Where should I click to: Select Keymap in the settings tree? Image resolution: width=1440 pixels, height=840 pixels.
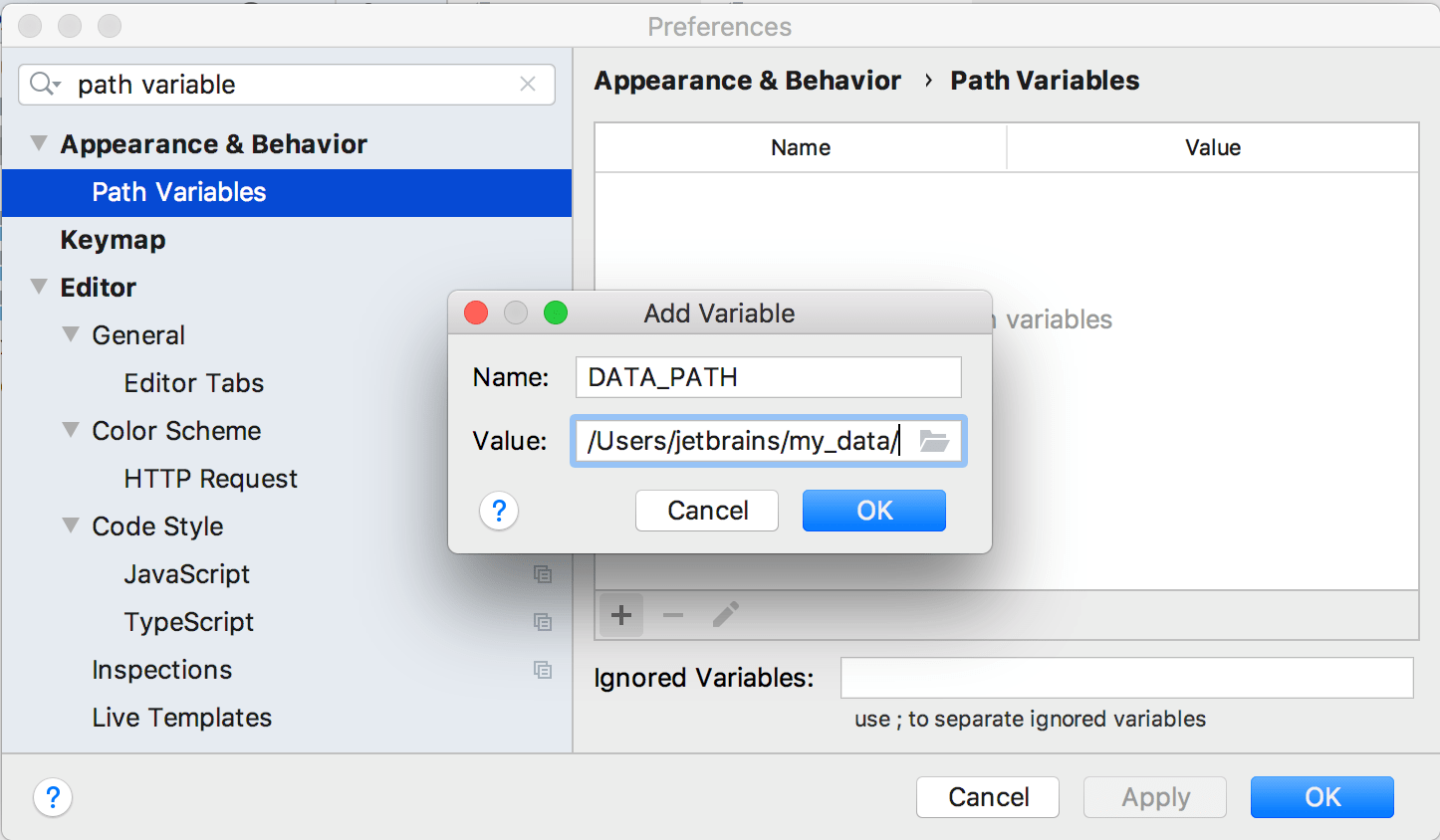(x=113, y=240)
